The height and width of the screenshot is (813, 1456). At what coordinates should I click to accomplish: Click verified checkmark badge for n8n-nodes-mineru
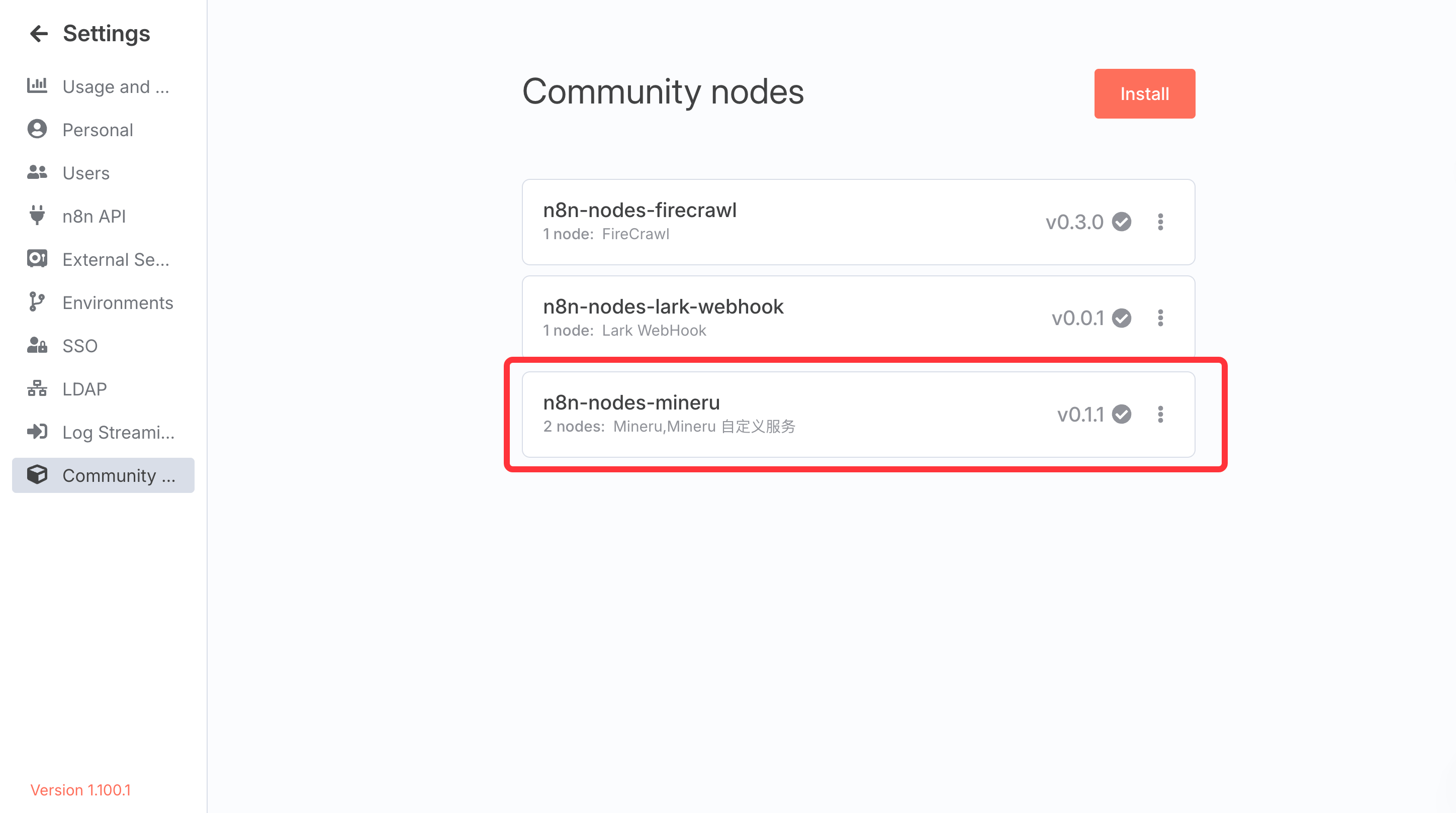(1121, 414)
